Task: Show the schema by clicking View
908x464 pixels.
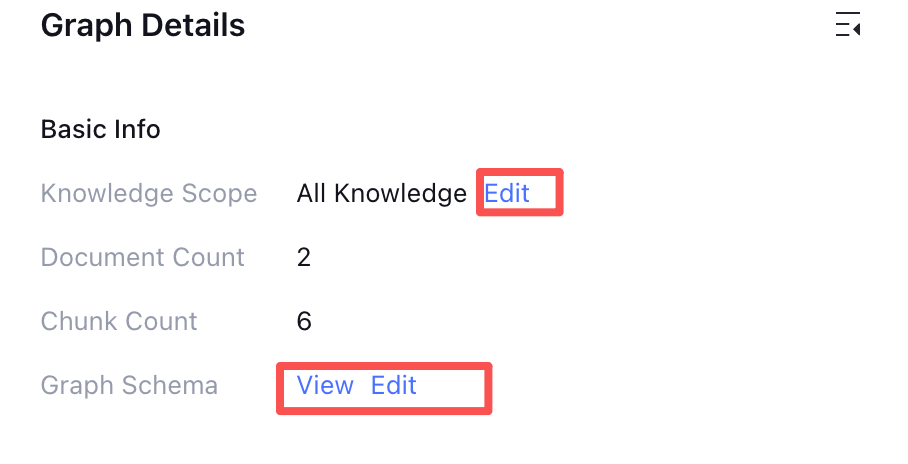Action: 325,385
